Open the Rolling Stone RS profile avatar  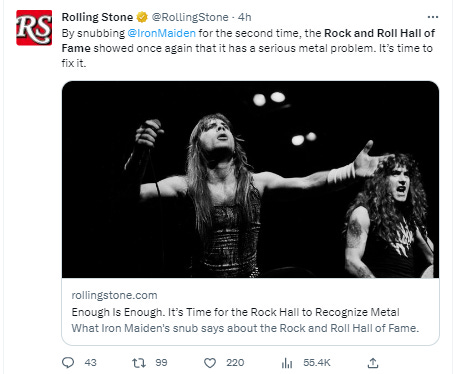(34, 28)
